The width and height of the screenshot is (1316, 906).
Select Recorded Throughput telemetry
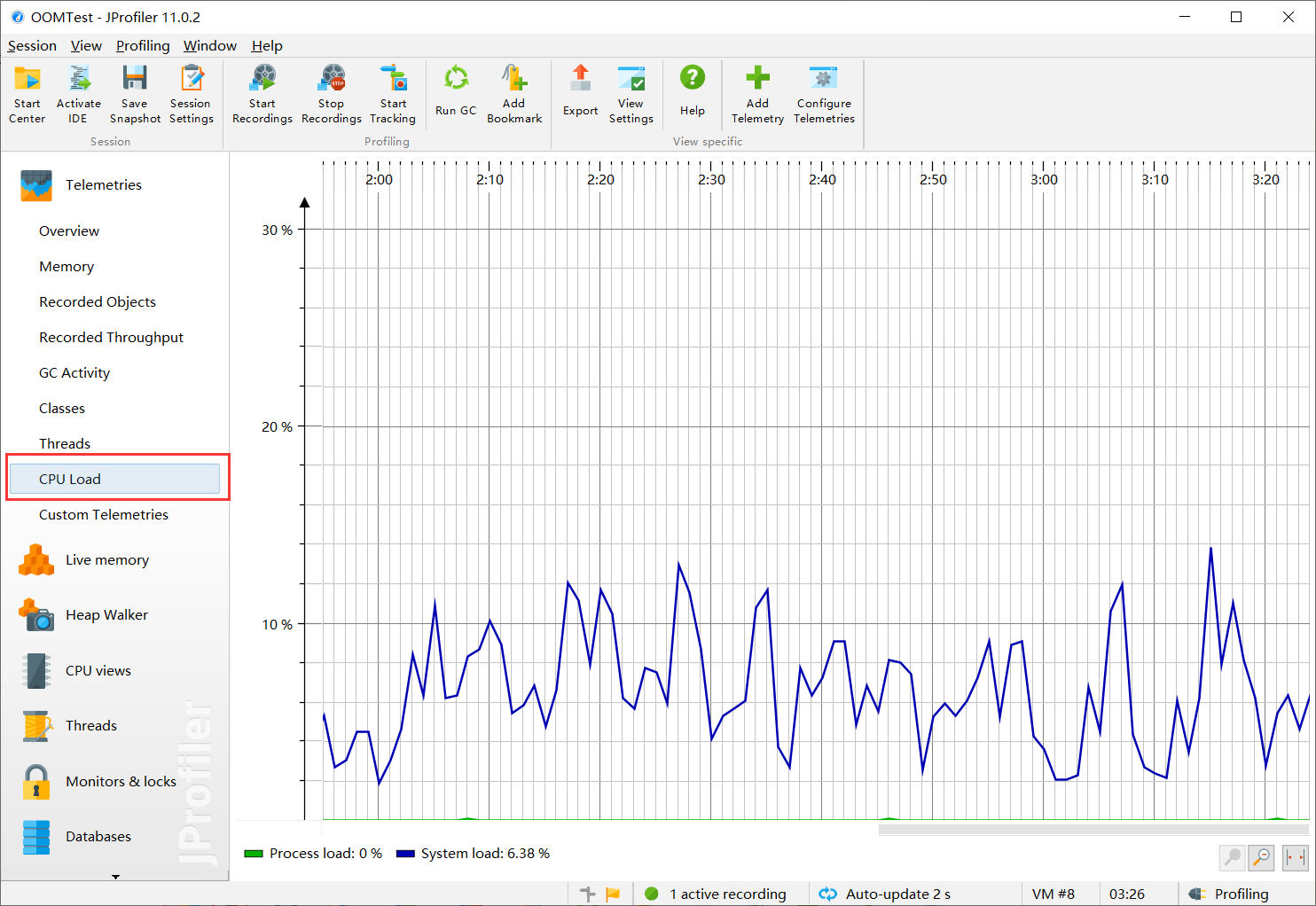[x=112, y=338]
